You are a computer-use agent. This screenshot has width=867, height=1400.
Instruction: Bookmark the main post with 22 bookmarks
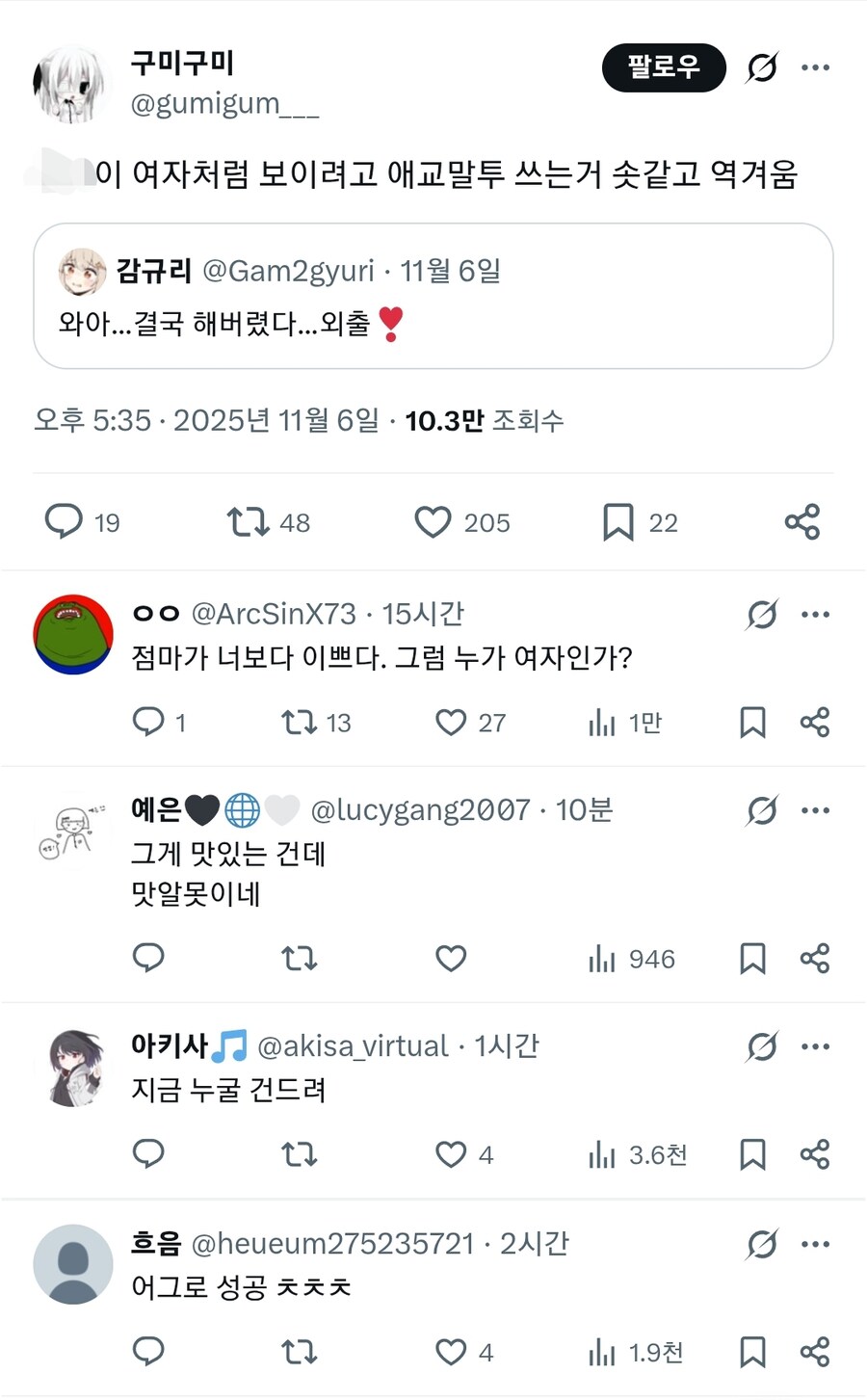coord(617,522)
